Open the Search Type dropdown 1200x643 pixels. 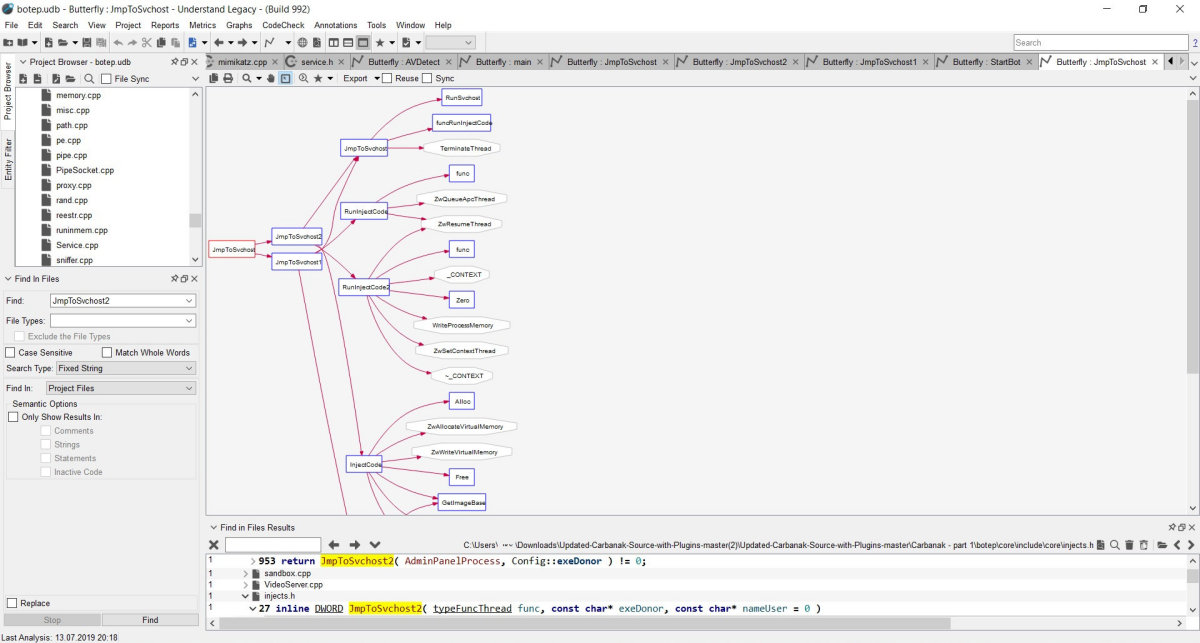point(124,368)
